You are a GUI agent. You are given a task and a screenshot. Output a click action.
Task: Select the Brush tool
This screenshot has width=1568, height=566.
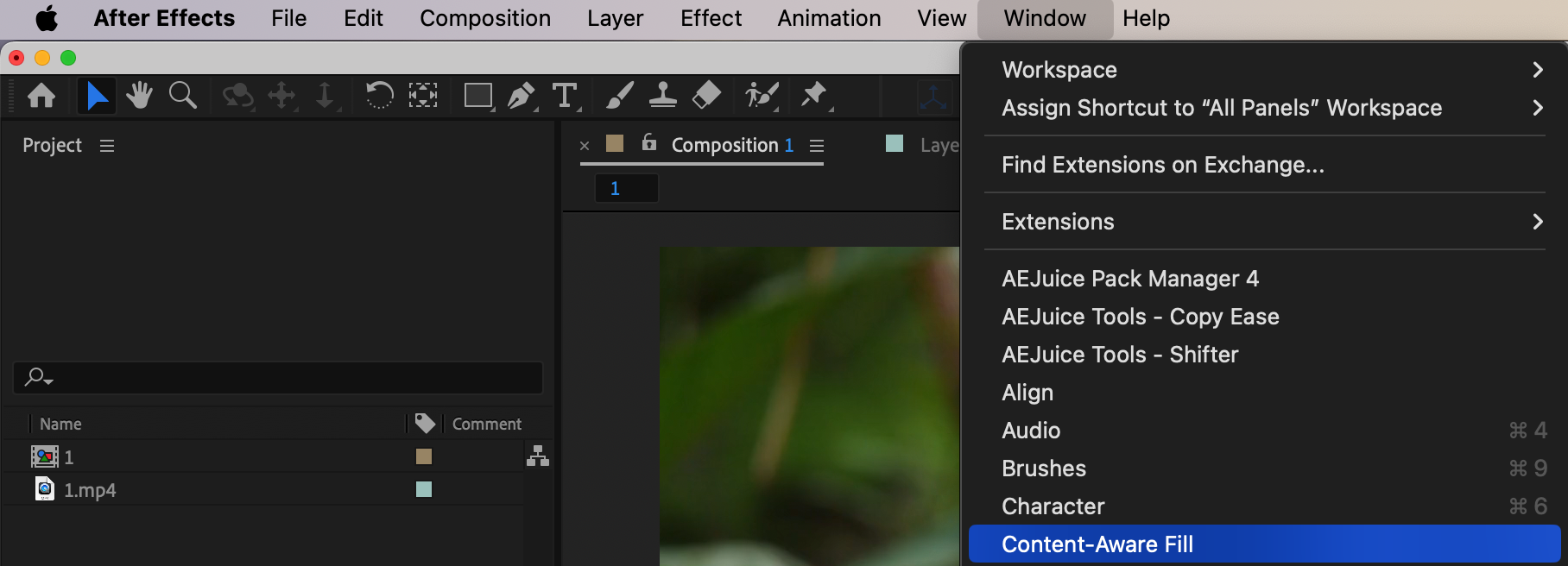[x=619, y=95]
